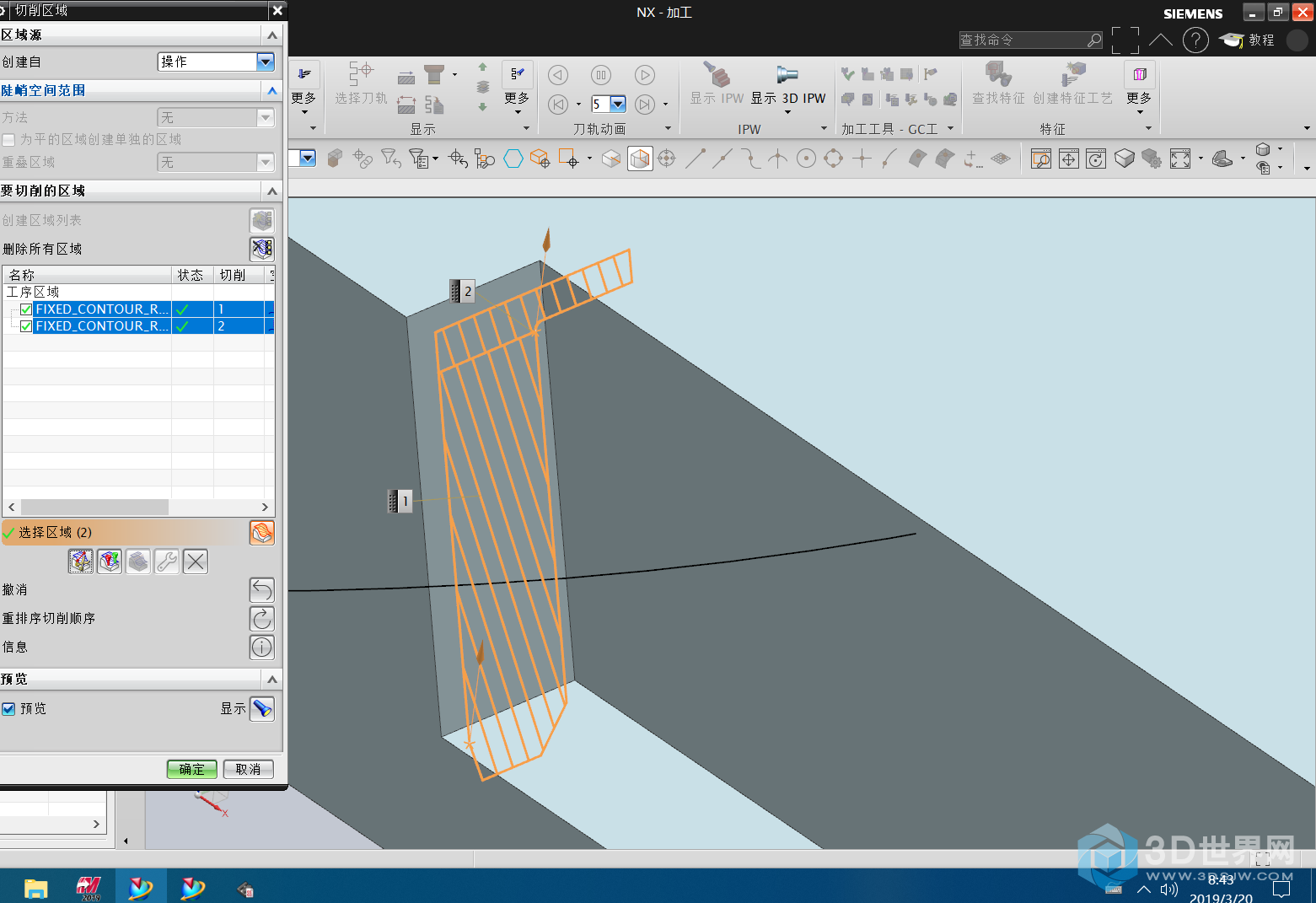Click the X delete-region icon below 选择区域
Screen dimensions: 1316x903
(196, 562)
